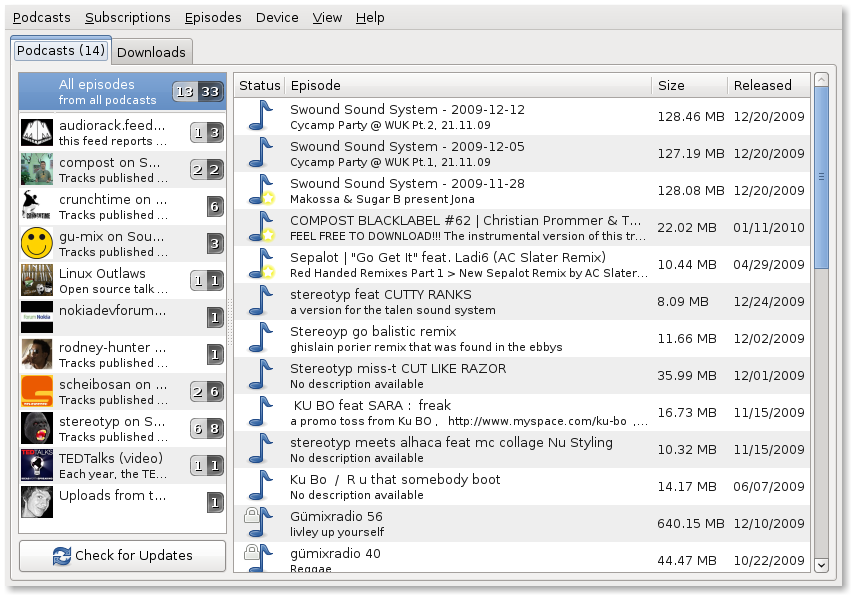Viewport: 851px width, 595px height.
Task: Sort by the Episode column header
Action: pyautogui.click(x=468, y=85)
